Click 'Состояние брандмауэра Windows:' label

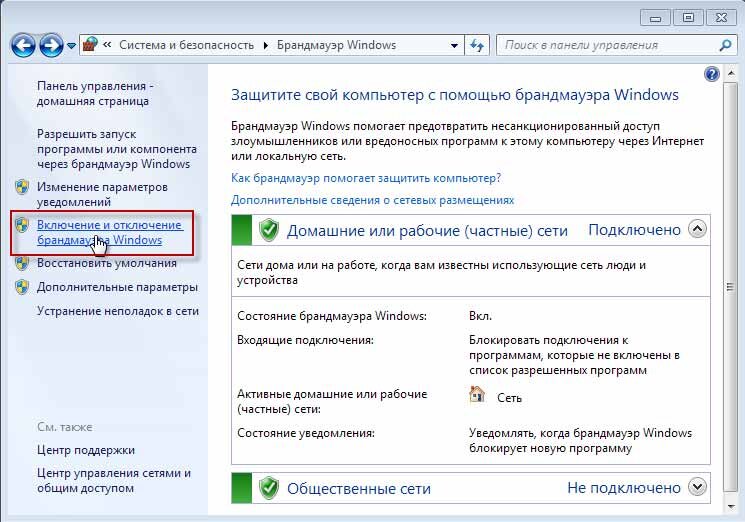pos(332,316)
